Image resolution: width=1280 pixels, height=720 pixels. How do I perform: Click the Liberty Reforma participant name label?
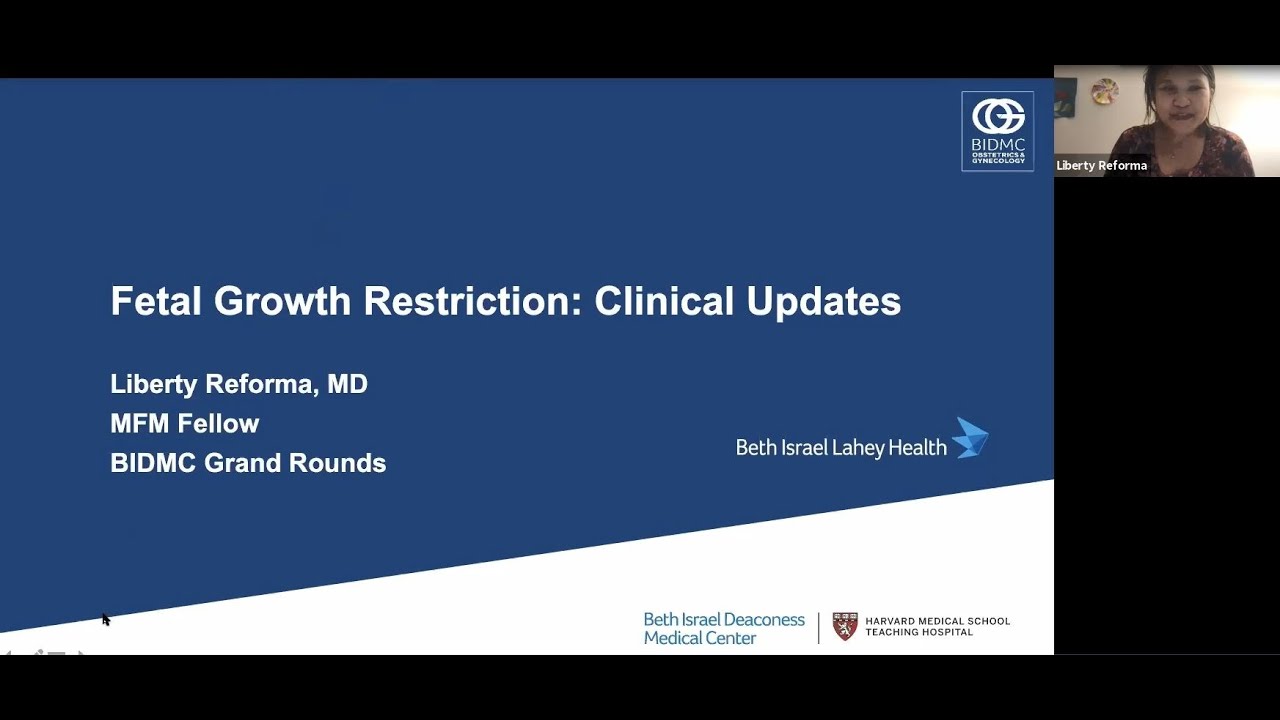coord(1101,166)
